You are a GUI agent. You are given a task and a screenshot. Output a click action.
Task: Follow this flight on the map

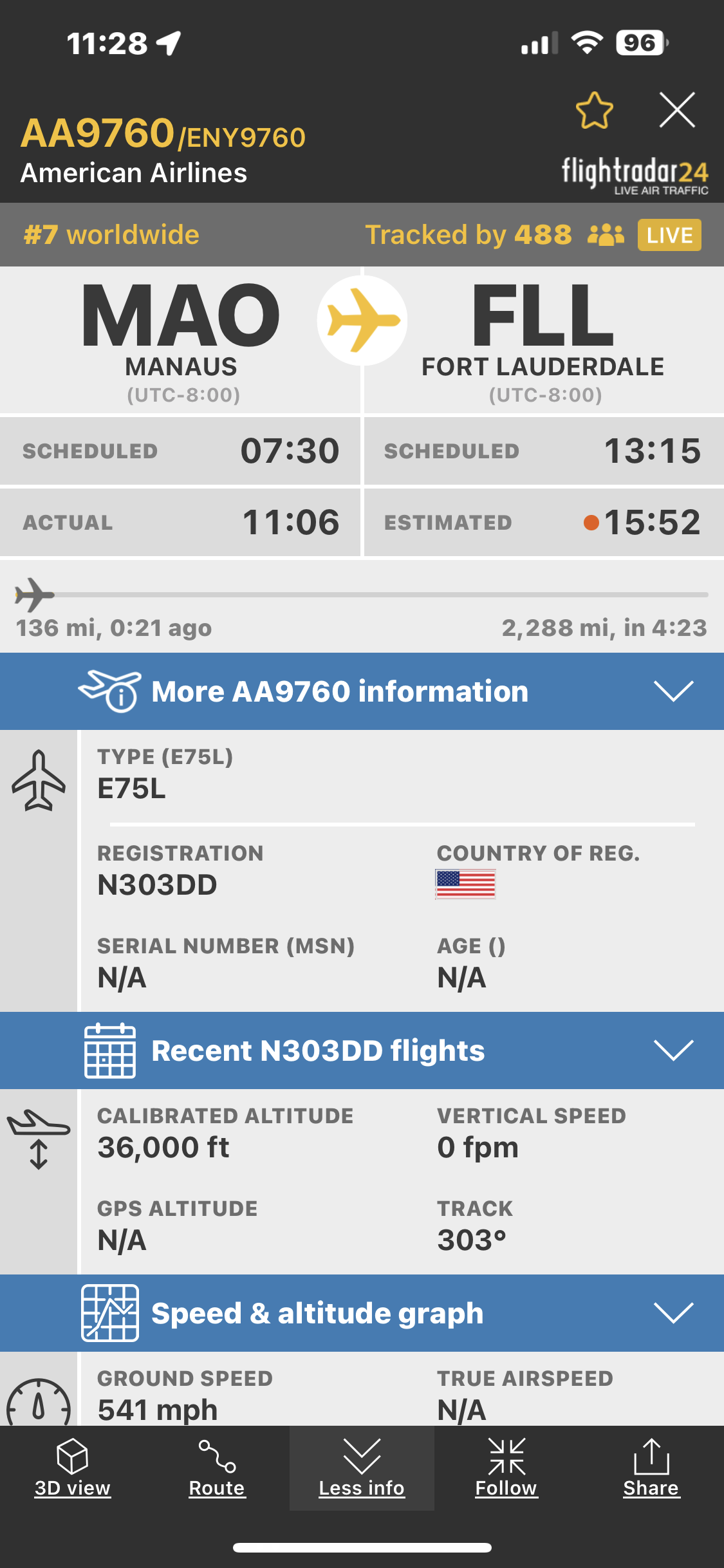[506, 1468]
